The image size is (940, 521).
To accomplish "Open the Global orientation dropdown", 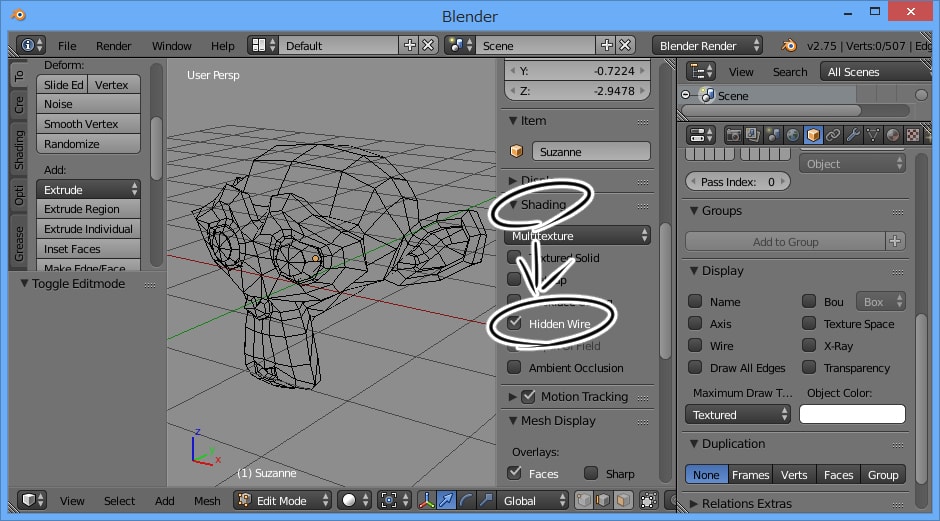I will [x=532, y=500].
